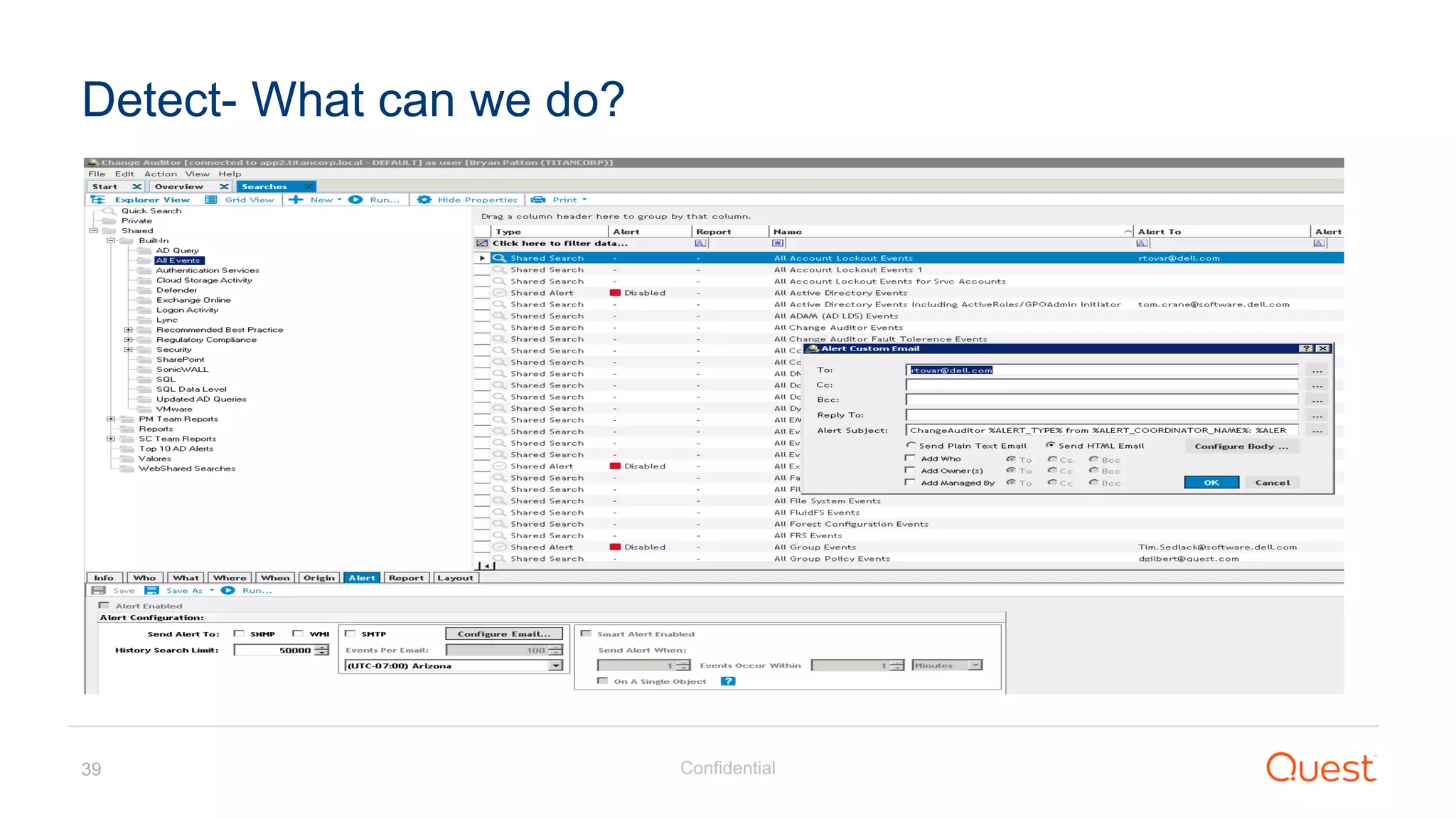Click the Quick Search magnifier icon
This screenshot has width=1456, height=819.
pos(109,211)
